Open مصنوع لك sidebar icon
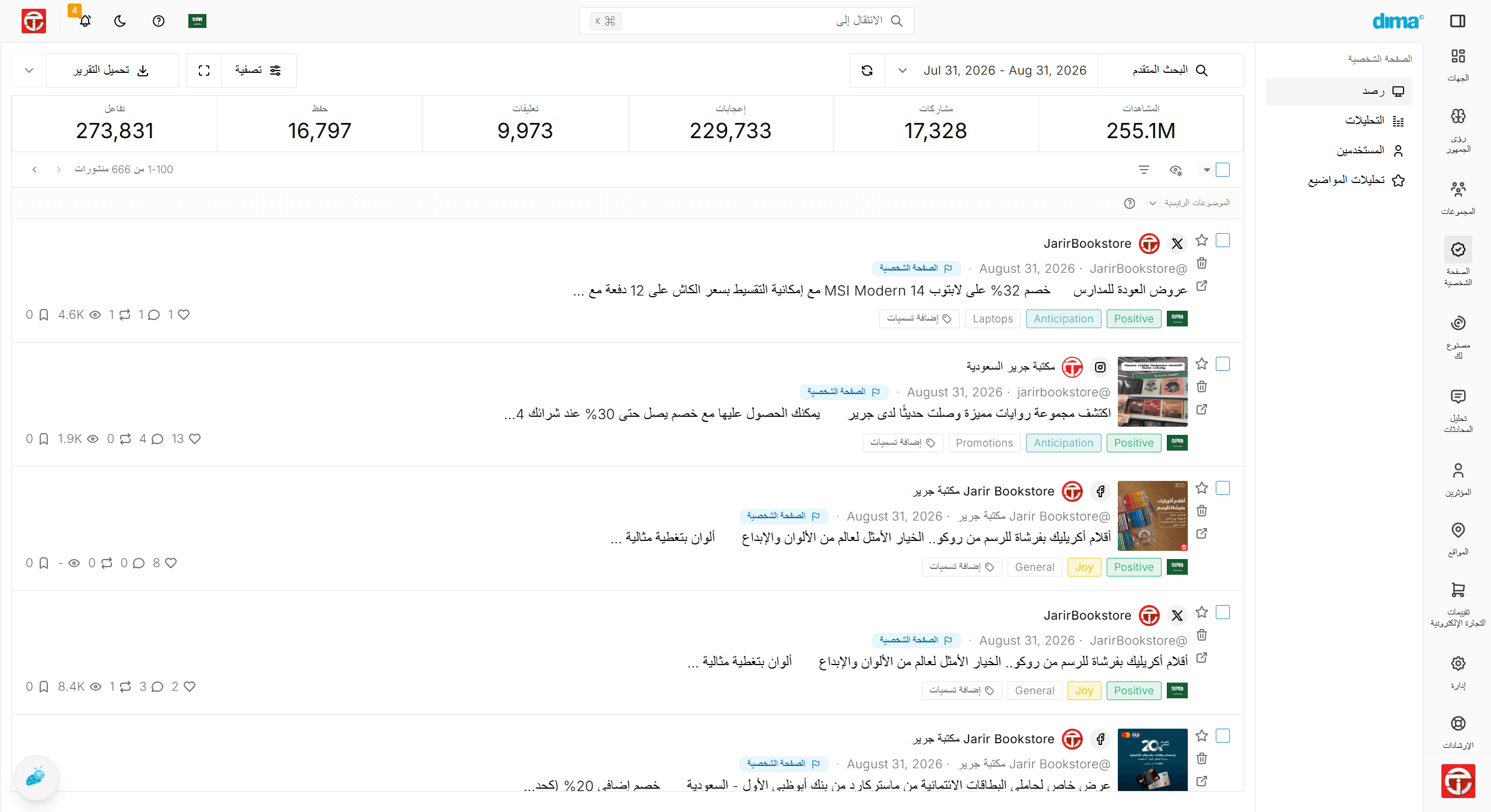This screenshot has width=1491, height=812. click(1458, 323)
